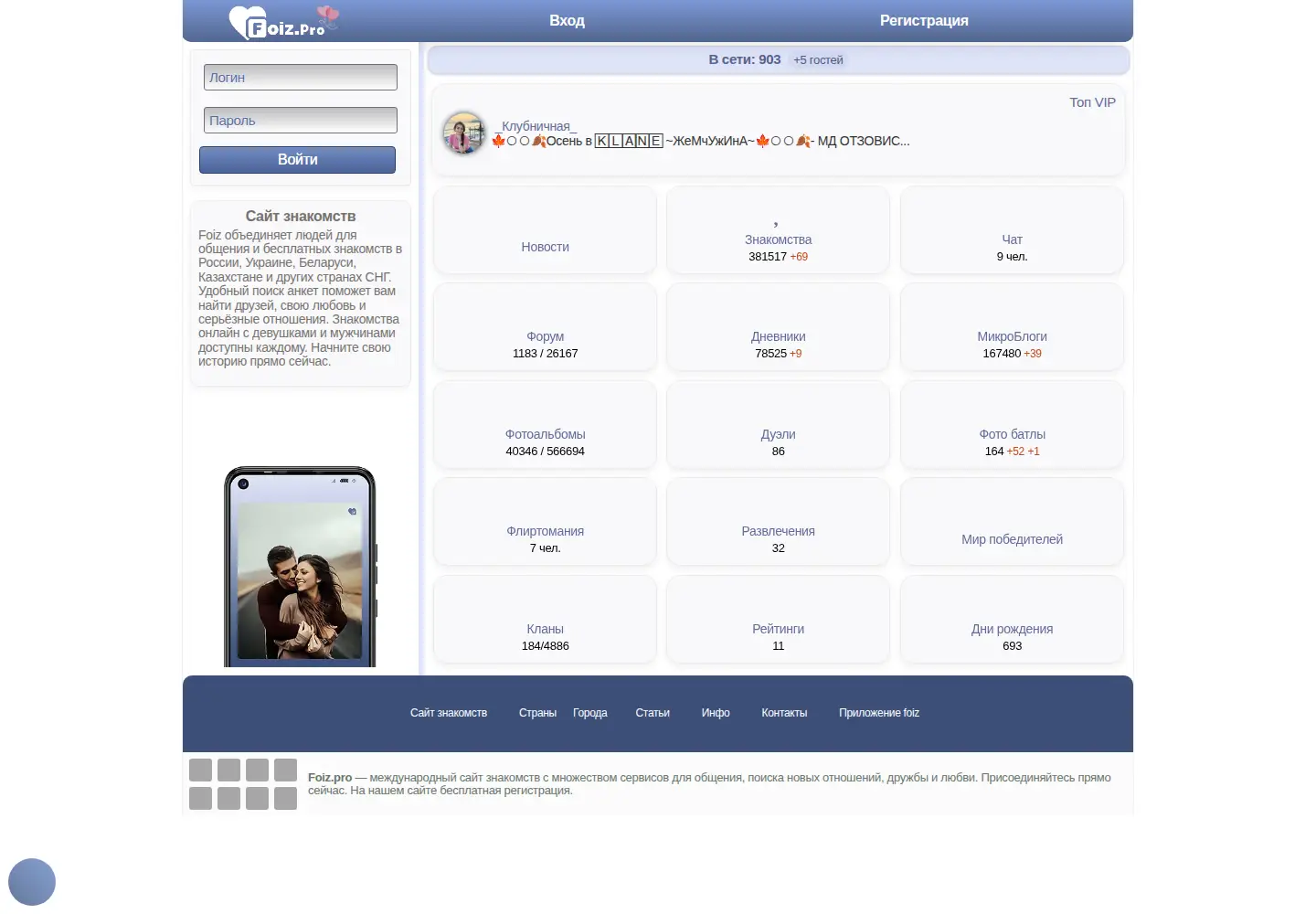Open footer link Приложение foiz
Viewport: 1316px width, 914px height.
(x=879, y=713)
